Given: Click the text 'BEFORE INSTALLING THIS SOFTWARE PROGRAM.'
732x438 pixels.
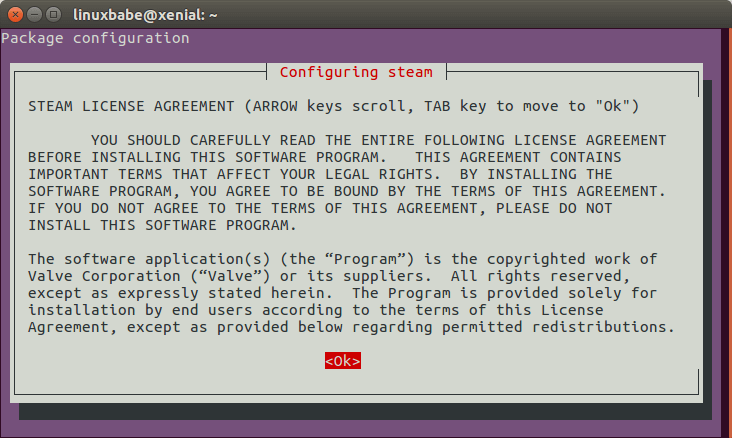Looking at the screenshot, I should (207, 157).
